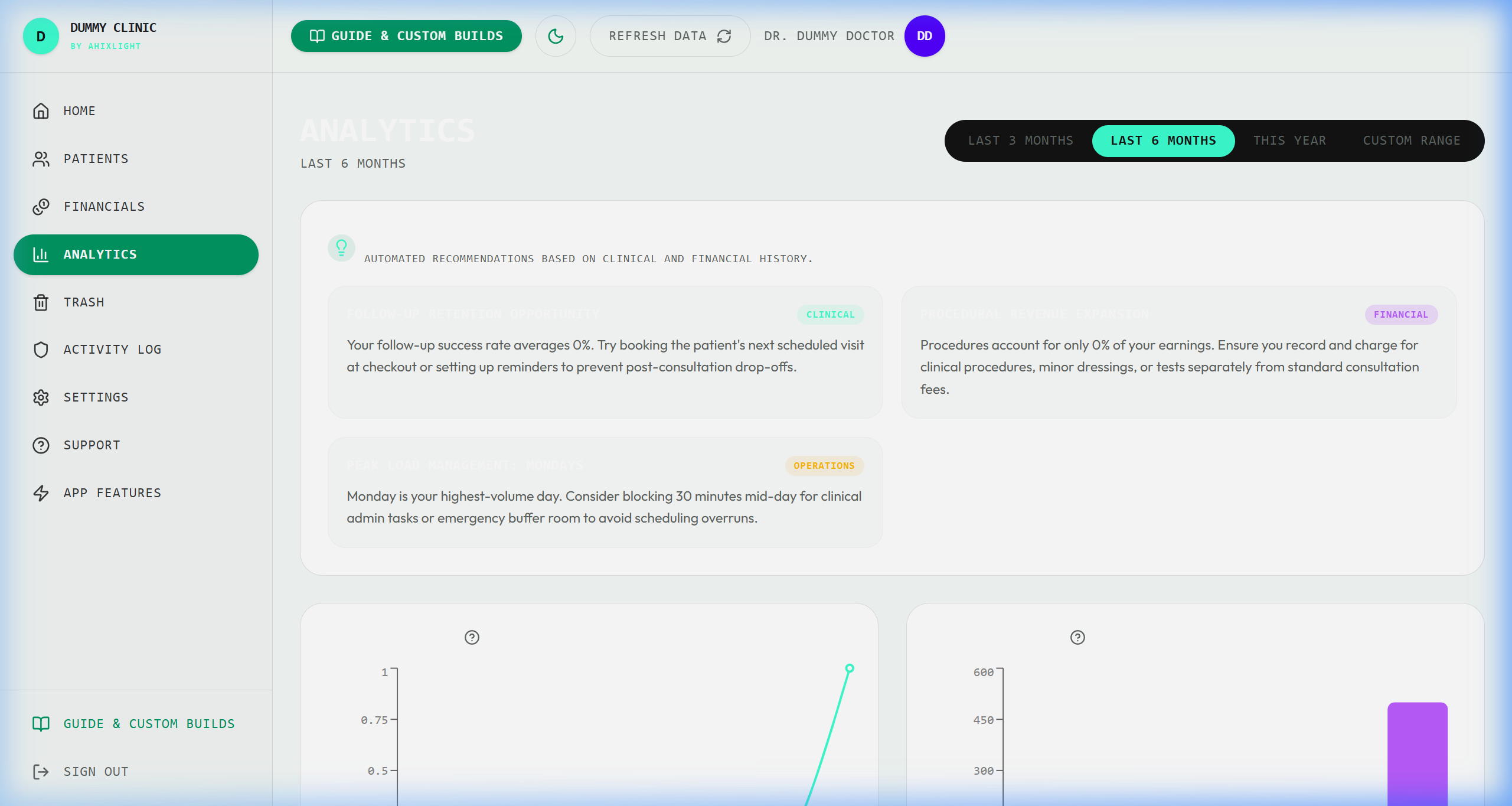Click the Dummy Clinic title text
This screenshot has height=806, width=1512.
[113, 28]
